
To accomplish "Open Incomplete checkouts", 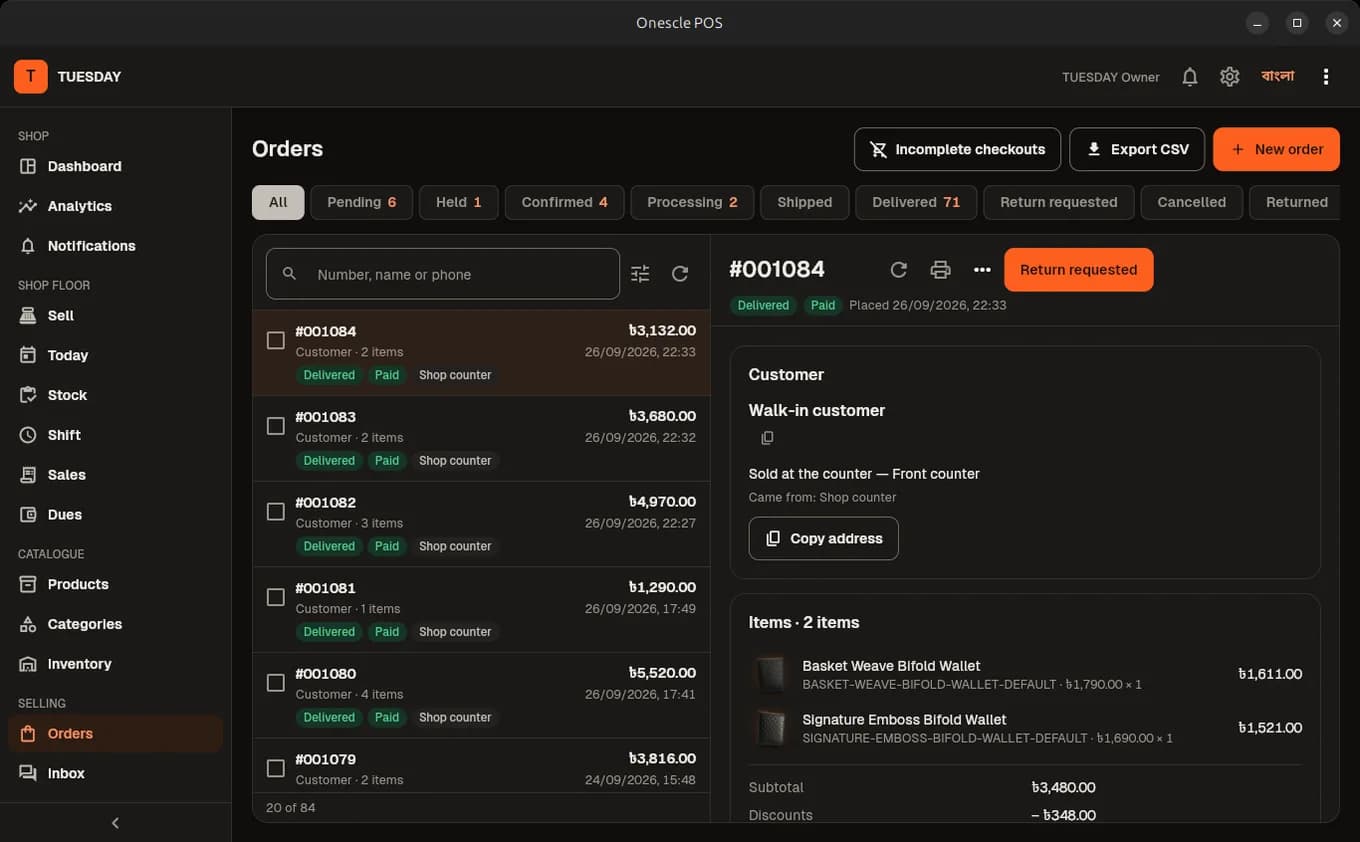I will pyautogui.click(x=957, y=149).
